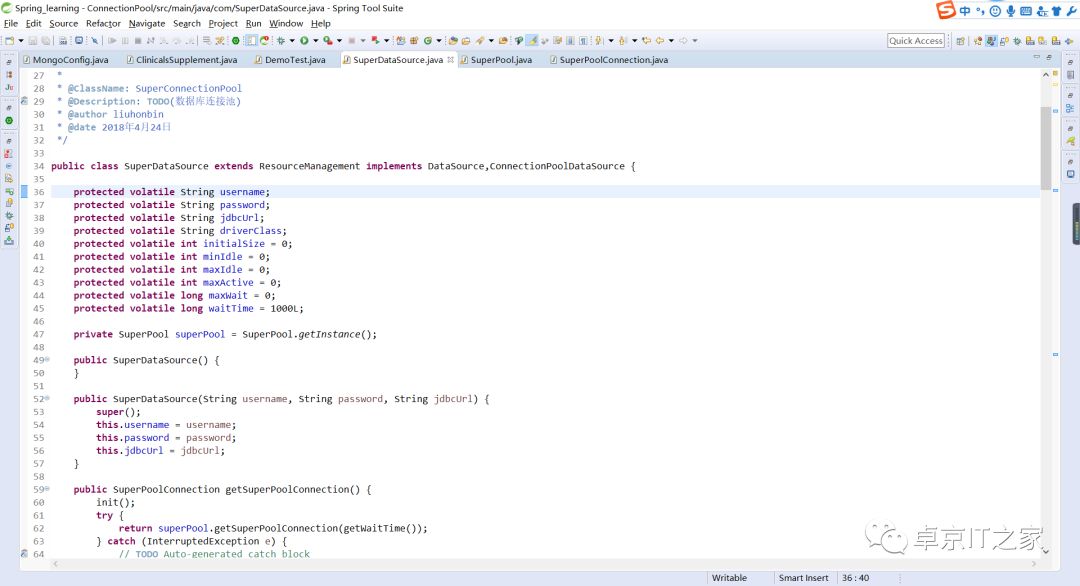Click the JUnit view icon in left sidebar

(9, 87)
